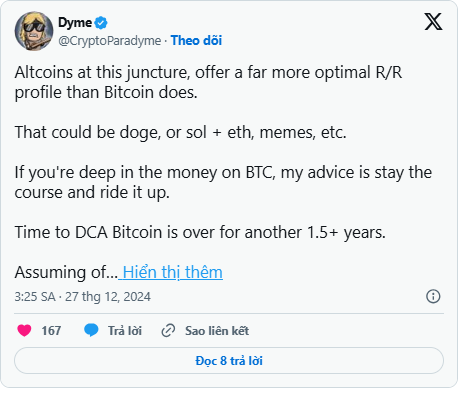Viewport: 461px width, 394px height.
Task: Click the Altcoins R/R profile paragraph
Action: [208, 82]
